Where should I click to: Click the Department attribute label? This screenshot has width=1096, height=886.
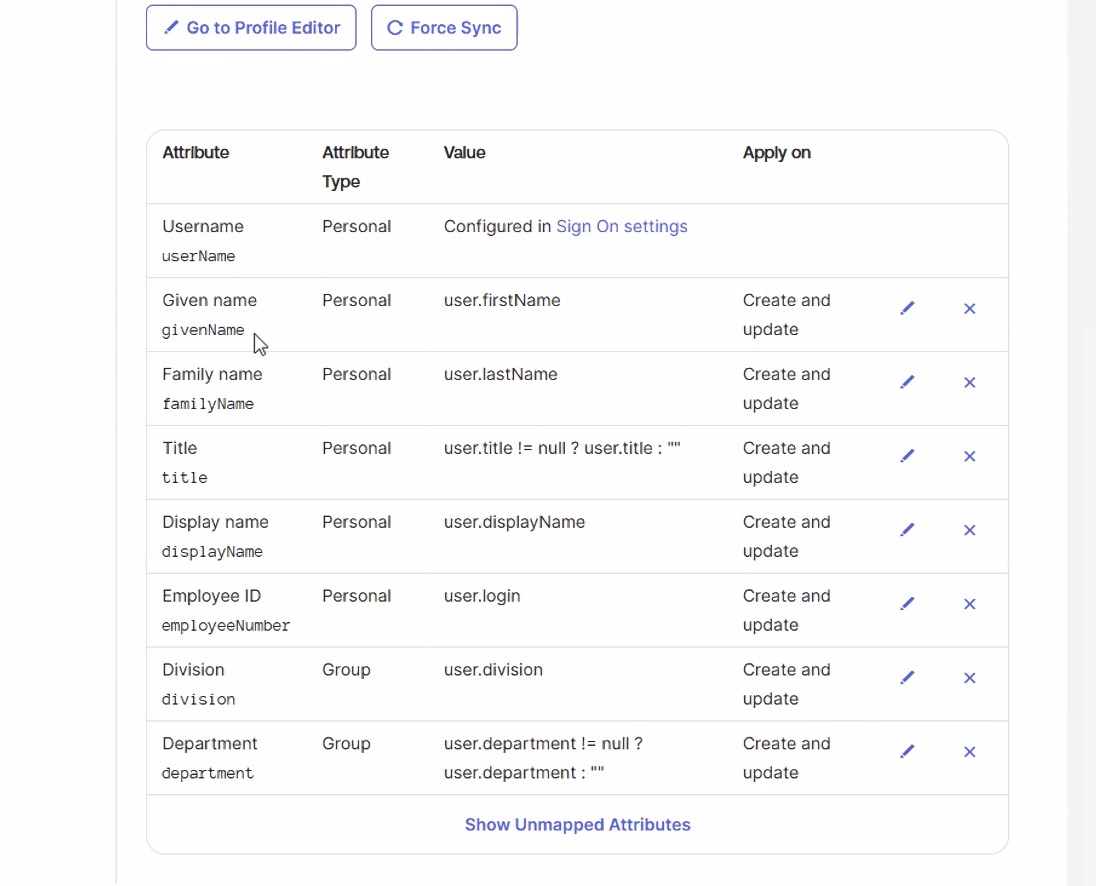[x=210, y=743]
